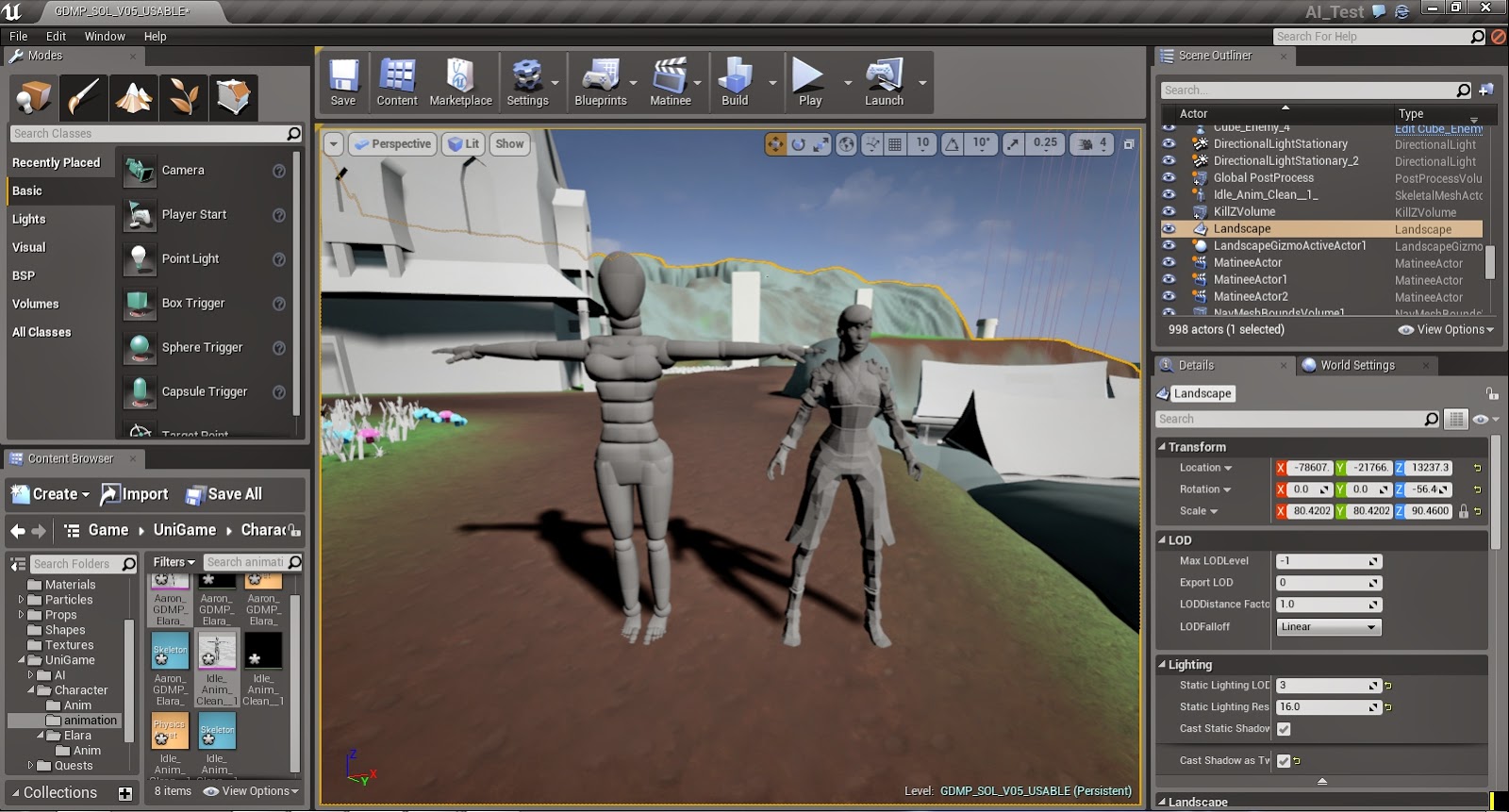Image resolution: width=1509 pixels, height=812 pixels.
Task: Open the Play options dropdown arrow
Action: point(847,83)
